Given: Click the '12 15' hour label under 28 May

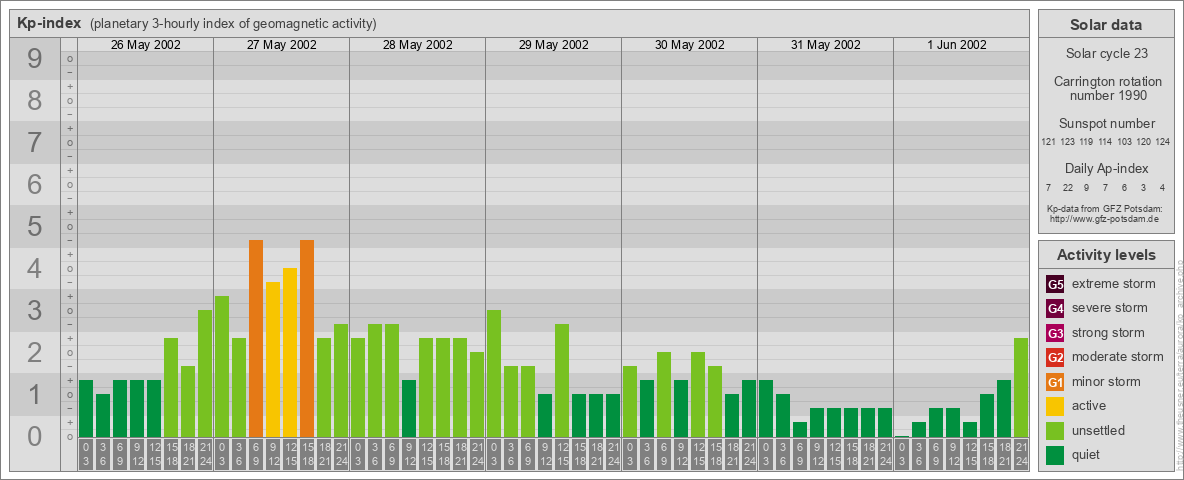Looking at the screenshot, I should pos(426,454).
